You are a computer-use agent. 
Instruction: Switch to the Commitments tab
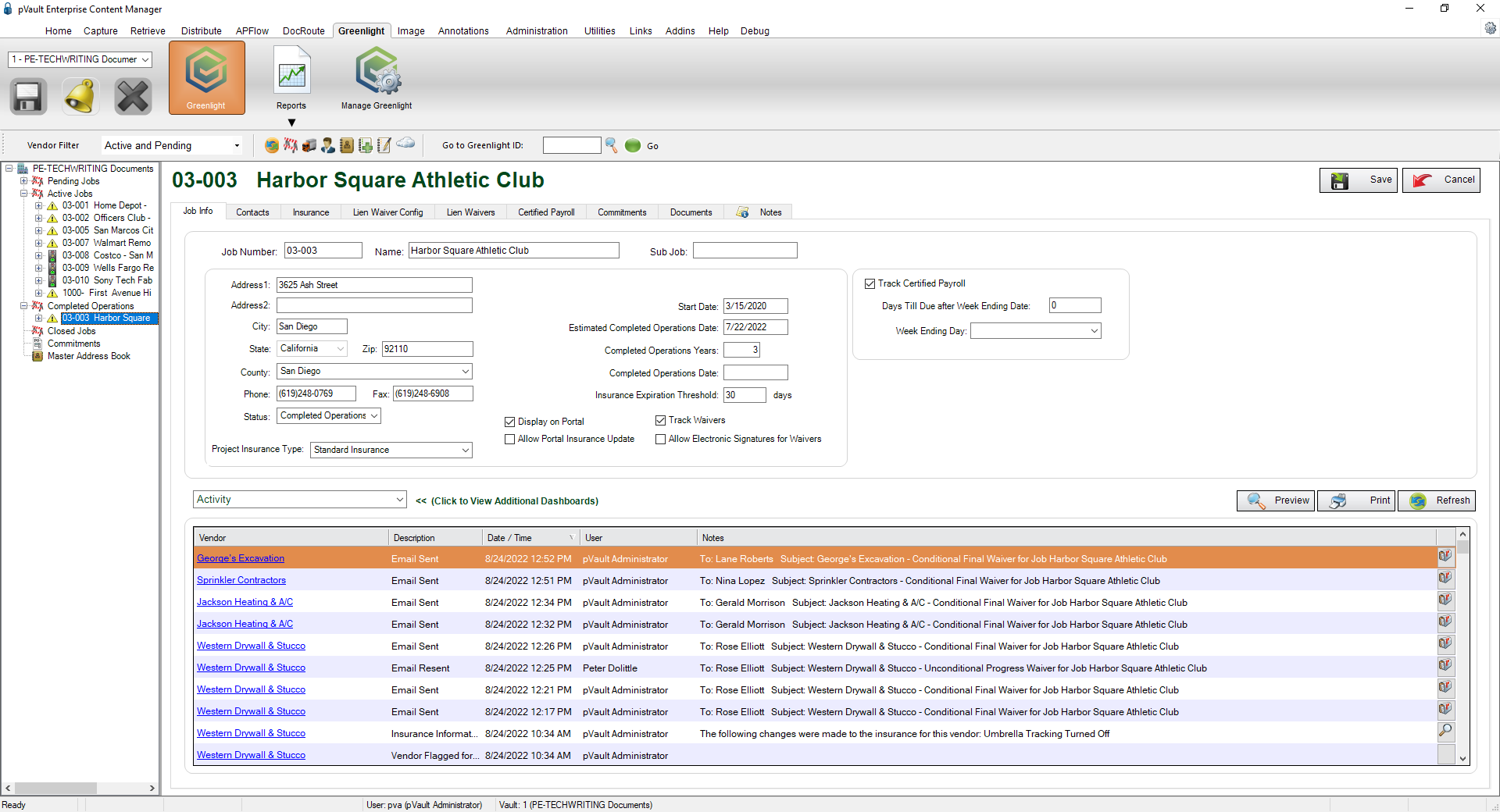click(622, 212)
